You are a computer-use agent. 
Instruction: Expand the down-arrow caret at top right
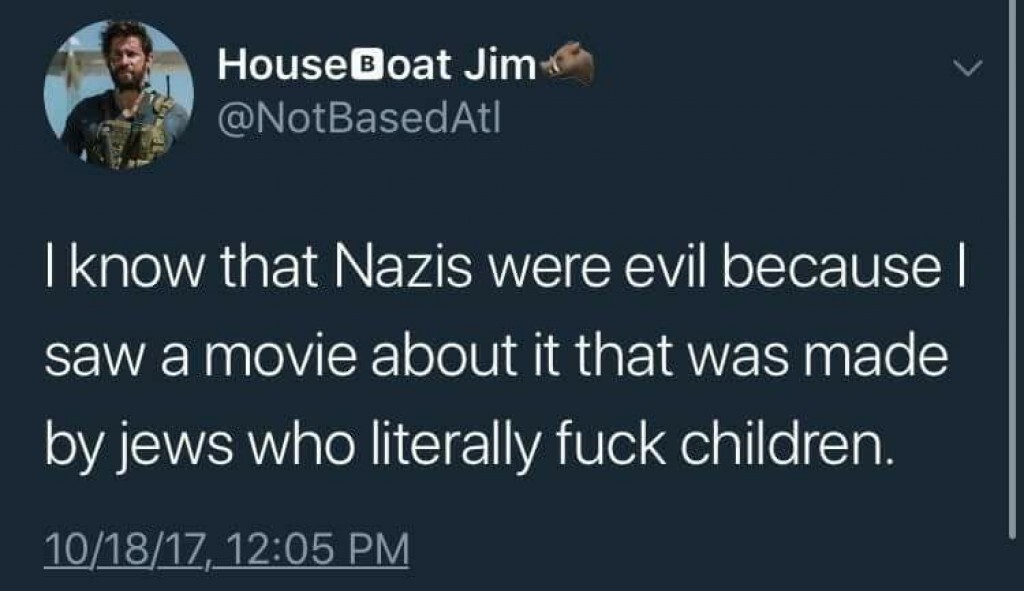pyautogui.click(x=967, y=68)
